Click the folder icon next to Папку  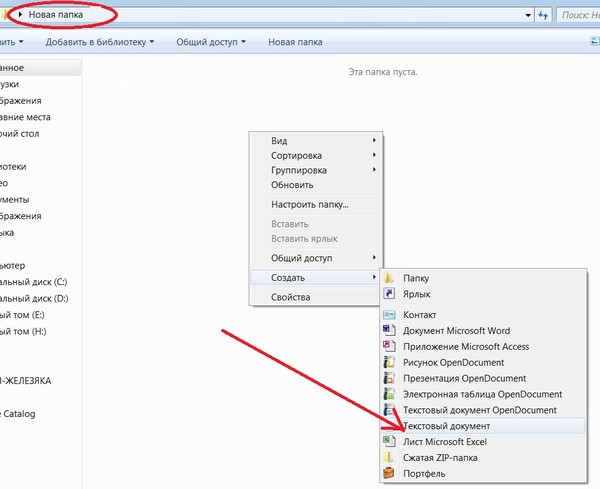coord(390,278)
